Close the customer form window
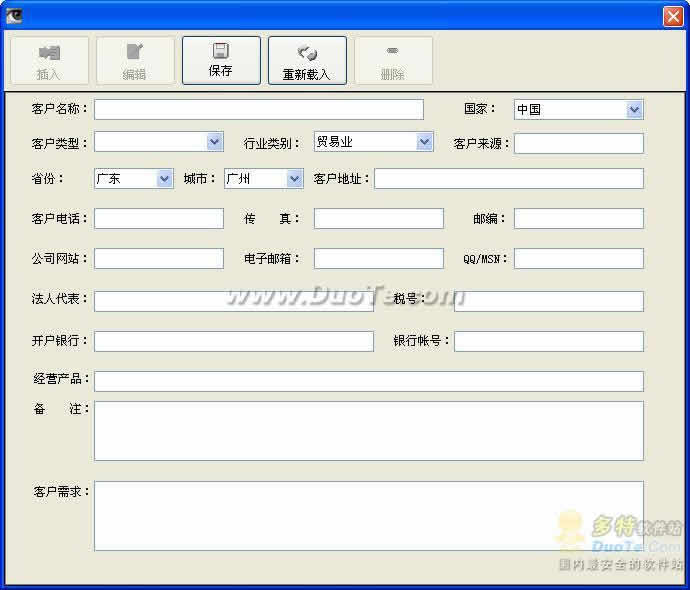Screen dimensions: 690x590 tap(673, 16)
